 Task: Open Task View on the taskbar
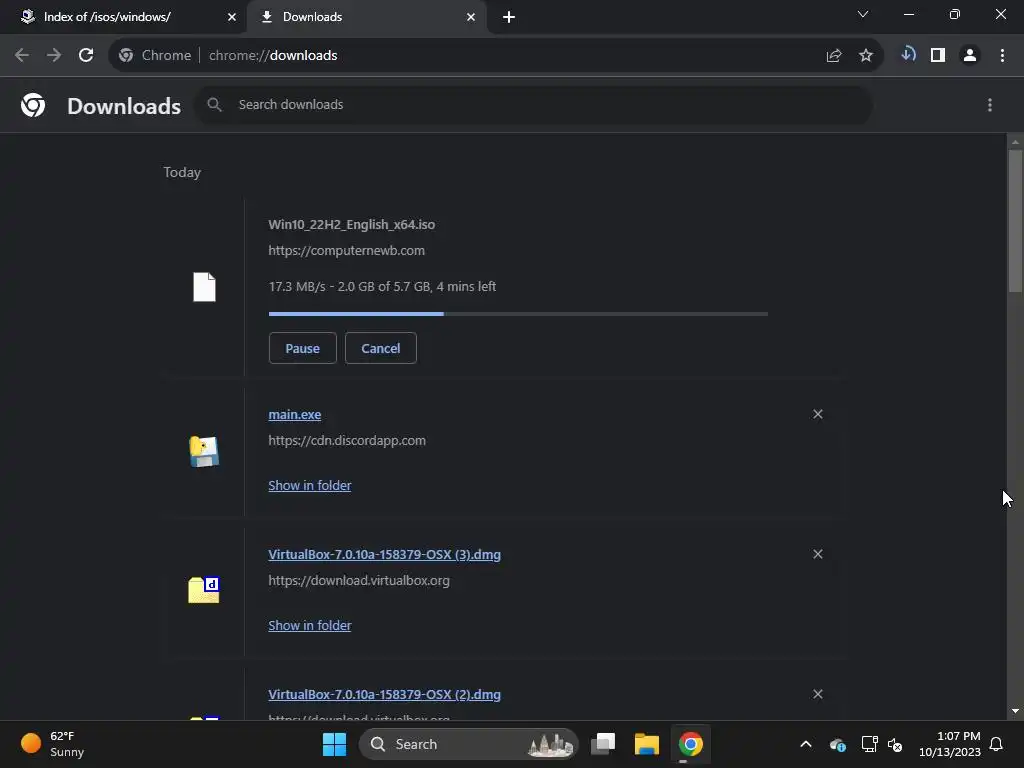point(603,744)
